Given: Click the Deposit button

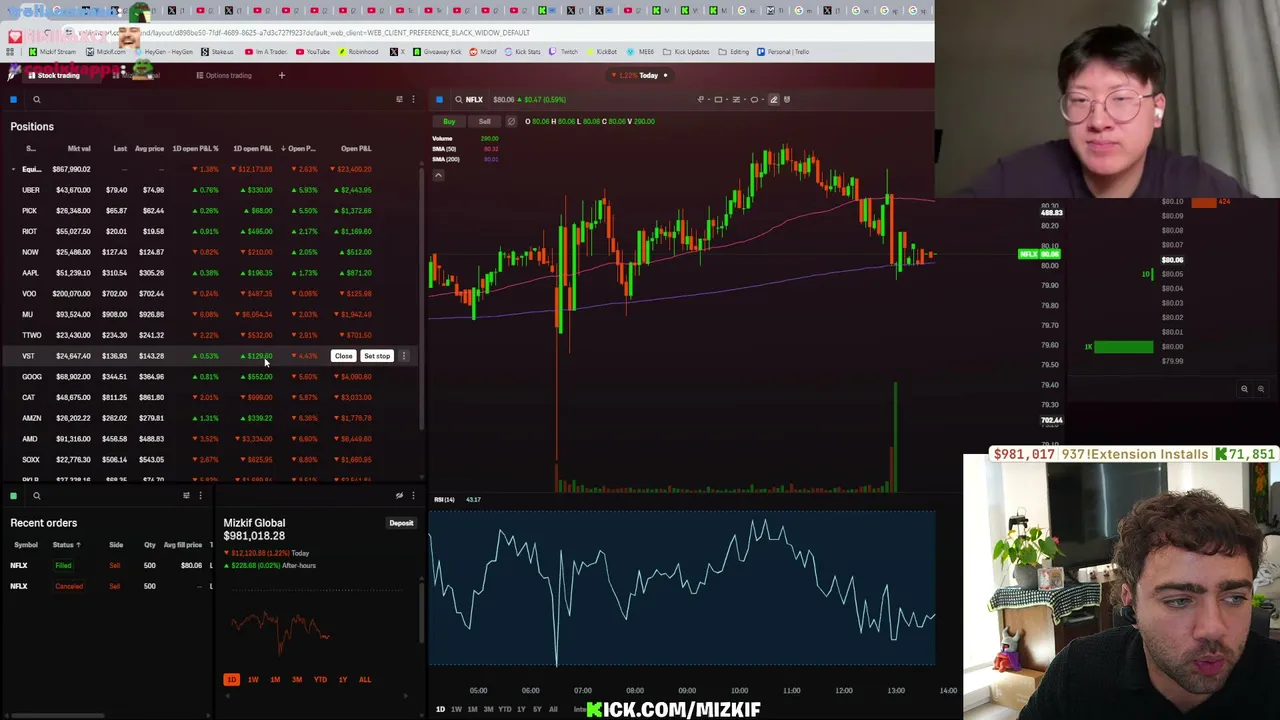Looking at the screenshot, I should click(x=401, y=523).
